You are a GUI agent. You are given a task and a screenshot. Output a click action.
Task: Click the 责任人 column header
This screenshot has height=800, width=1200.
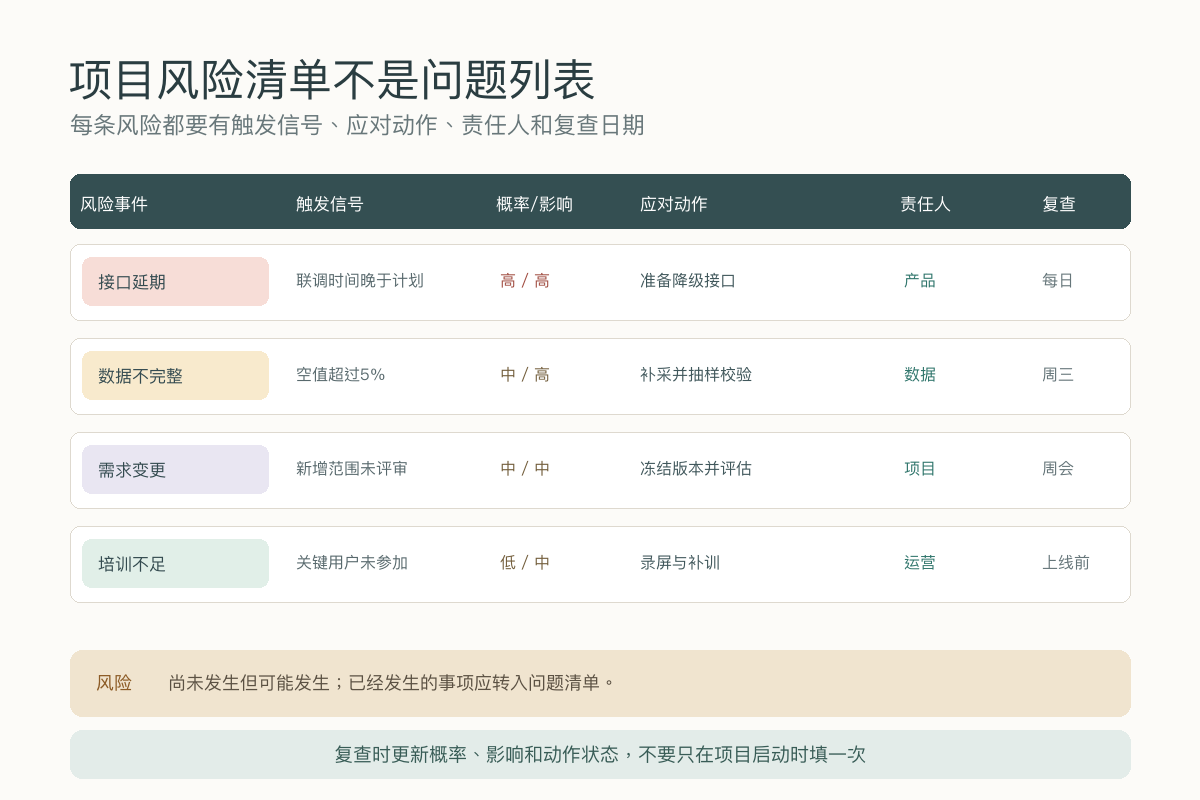click(925, 204)
